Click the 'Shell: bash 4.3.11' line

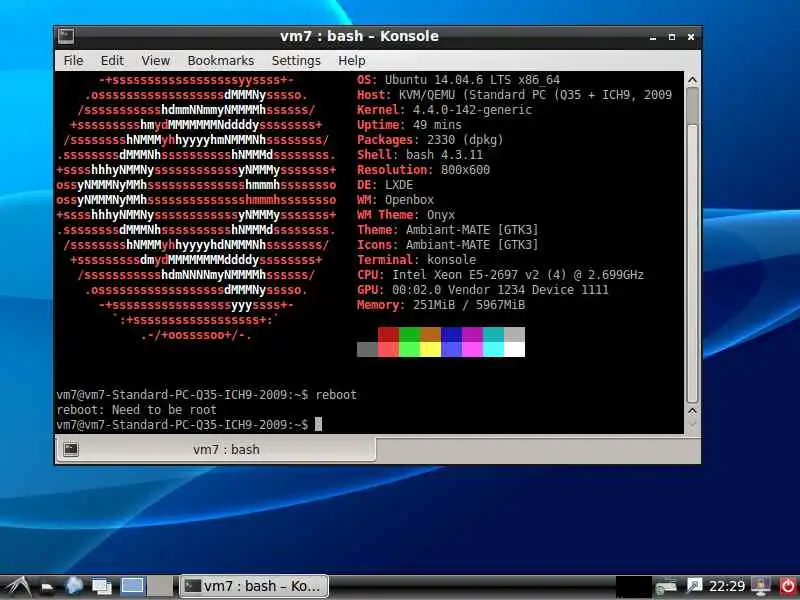pyautogui.click(x=420, y=155)
